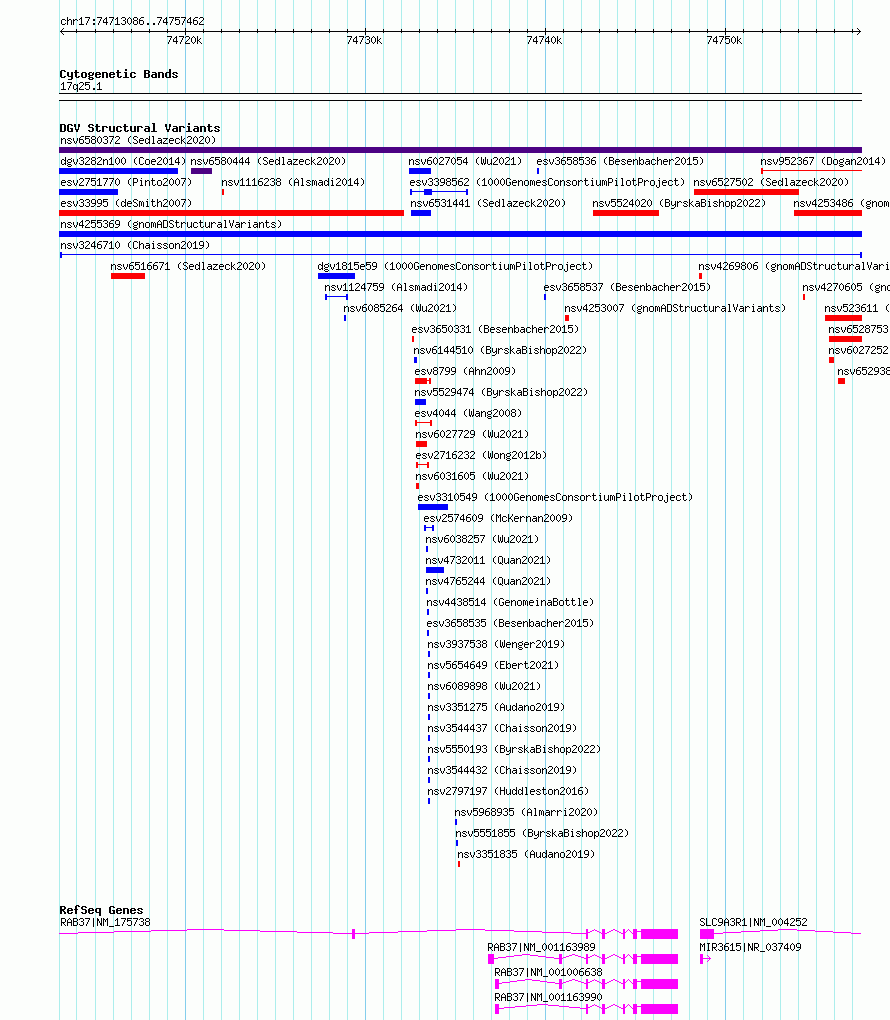Click the nsv6085264 (Wu2021) label
The width and height of the screenshot is (890, 1020).
[x=400, y=308]
